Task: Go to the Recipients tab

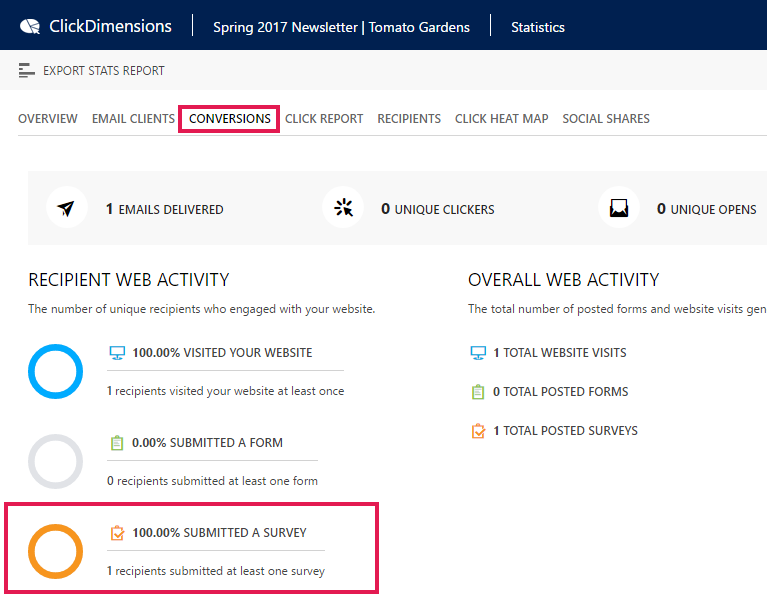Action: [409, 119]
